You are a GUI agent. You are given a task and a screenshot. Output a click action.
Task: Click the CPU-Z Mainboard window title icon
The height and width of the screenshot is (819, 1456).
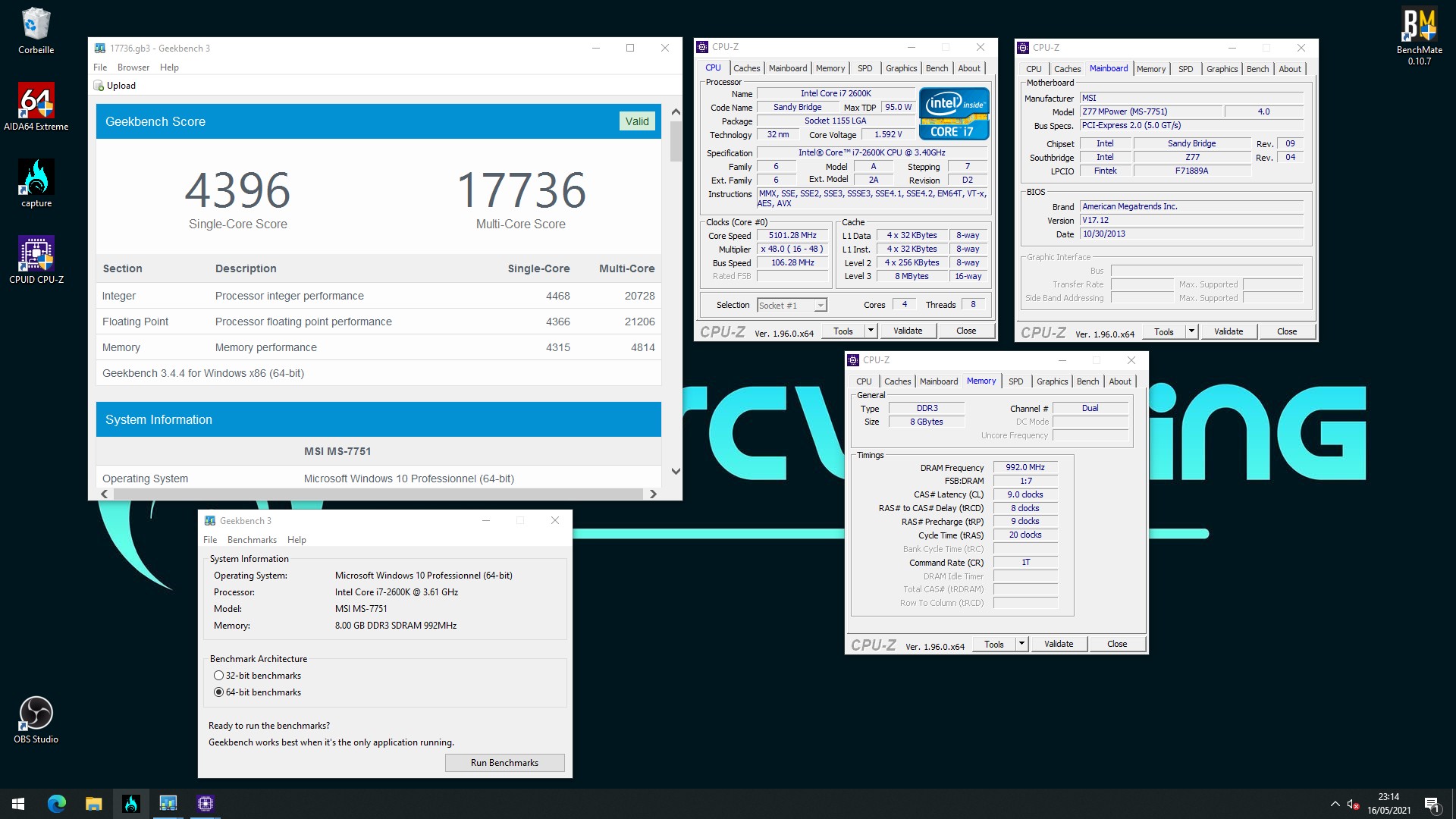pos(1024,48)
